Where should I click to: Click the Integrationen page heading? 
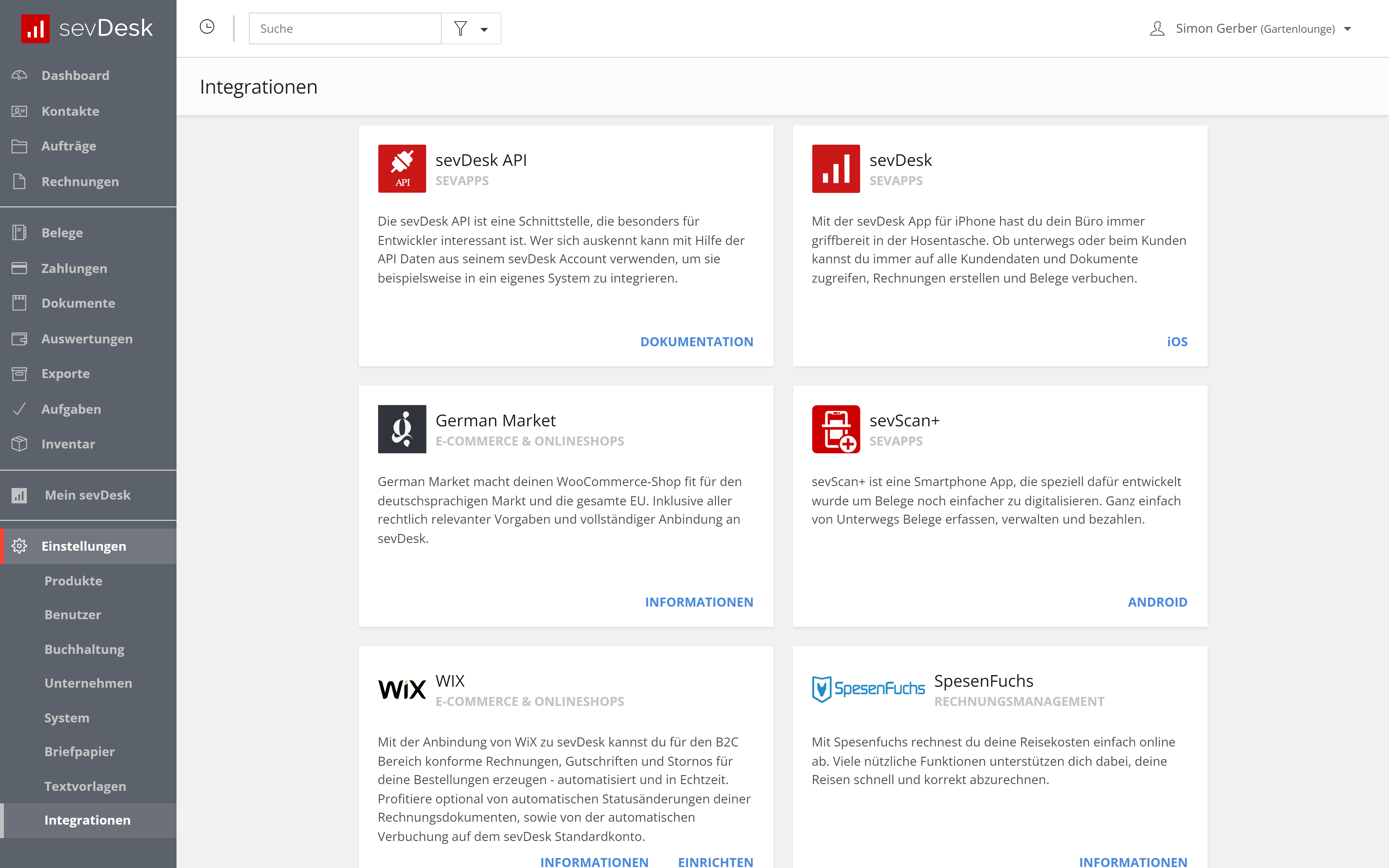tap(258, 87)
